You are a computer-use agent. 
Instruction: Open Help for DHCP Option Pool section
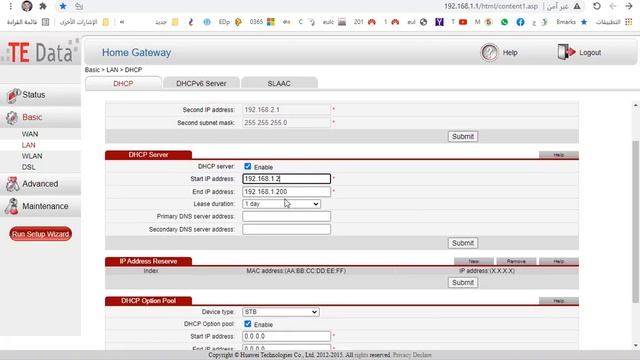coord(558,301)
